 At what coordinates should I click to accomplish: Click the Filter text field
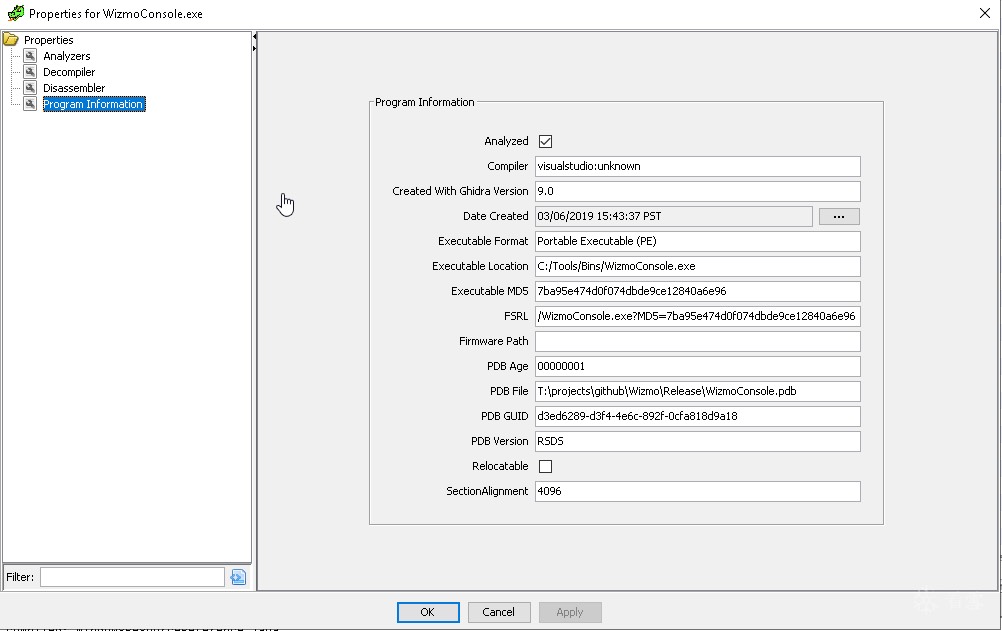tap(132, 577)
